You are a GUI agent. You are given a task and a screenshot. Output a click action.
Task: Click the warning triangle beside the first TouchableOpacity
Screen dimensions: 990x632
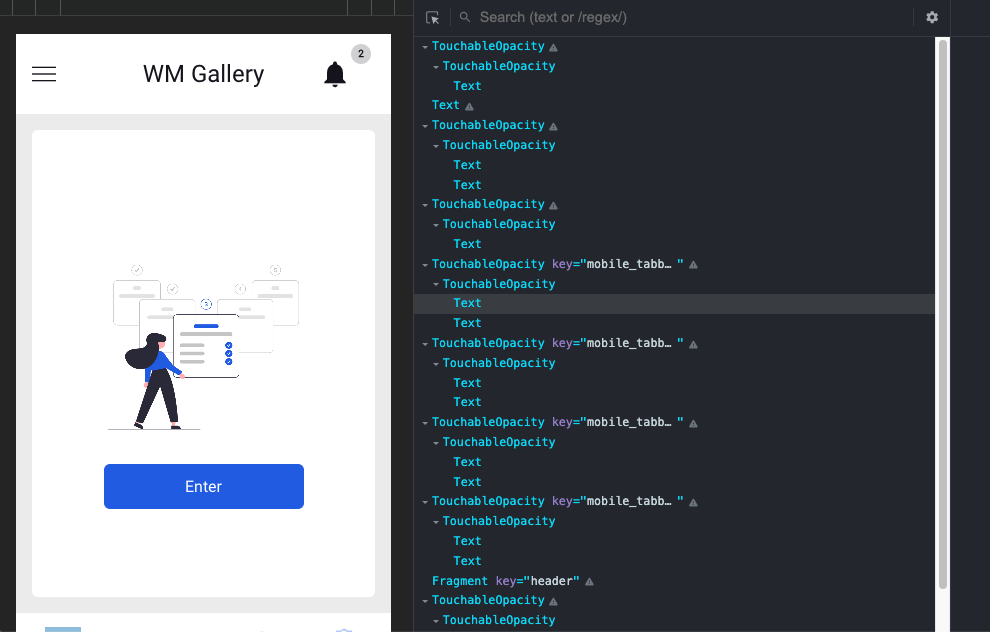(554, 46)
